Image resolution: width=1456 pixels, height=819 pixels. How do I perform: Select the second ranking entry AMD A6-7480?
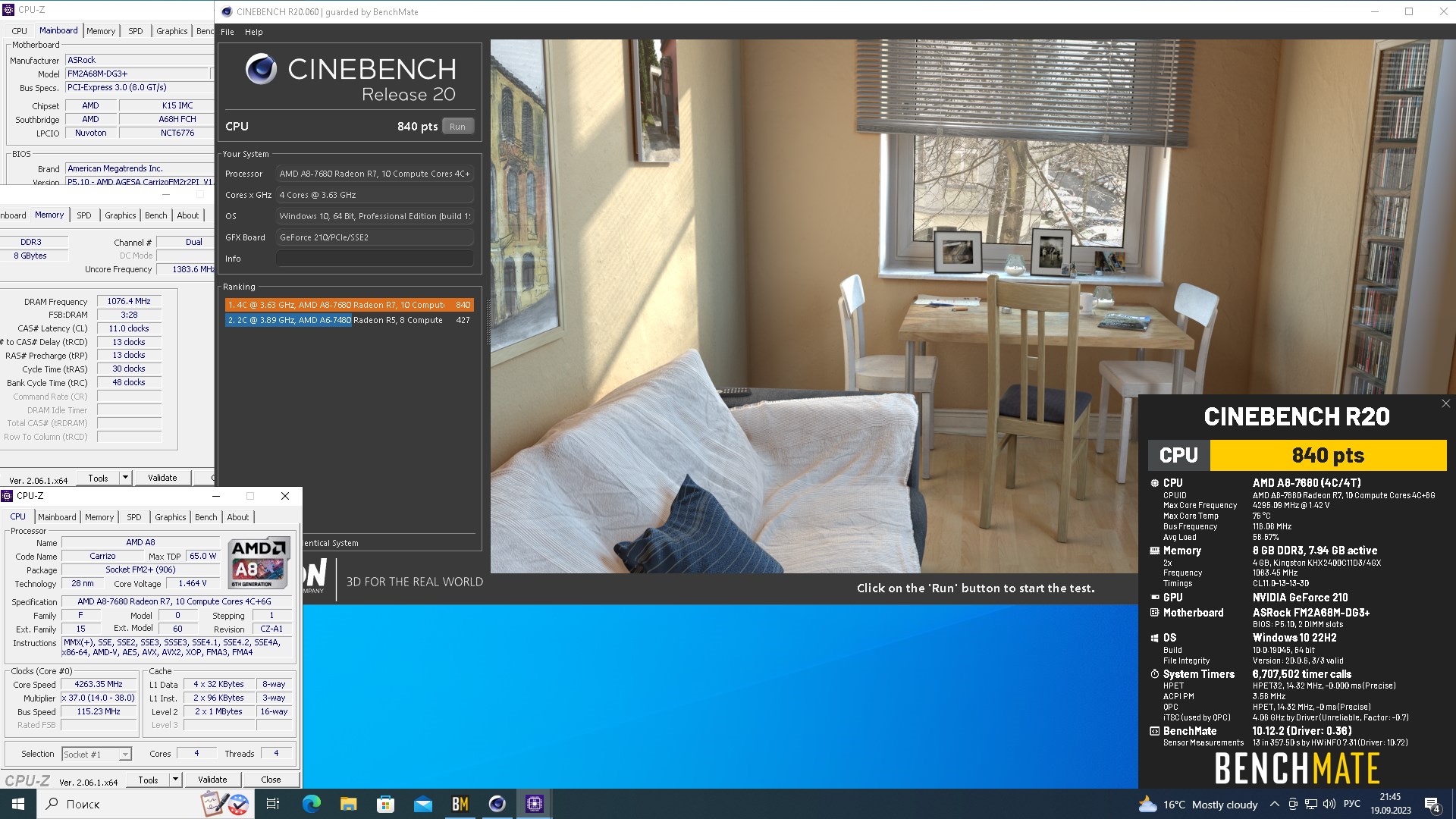click(349, 320)
